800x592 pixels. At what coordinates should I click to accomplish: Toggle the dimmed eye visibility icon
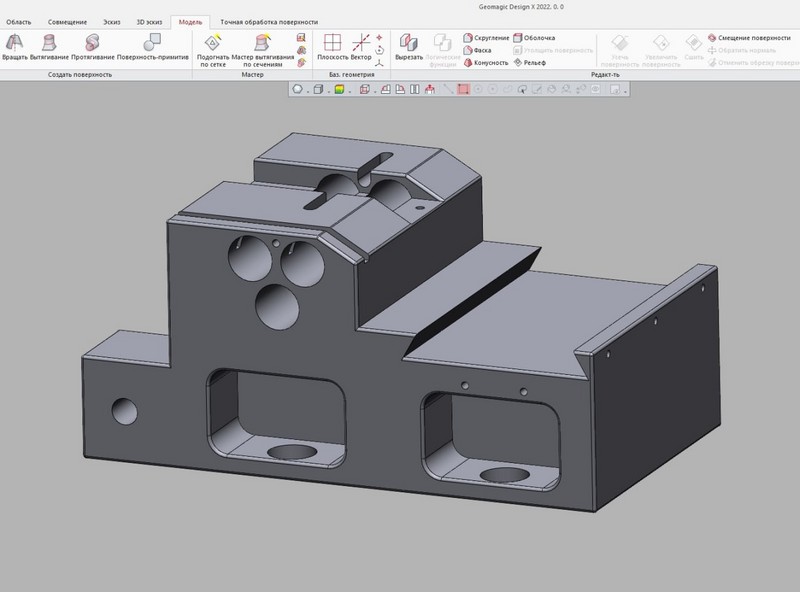tap(595, 89)
